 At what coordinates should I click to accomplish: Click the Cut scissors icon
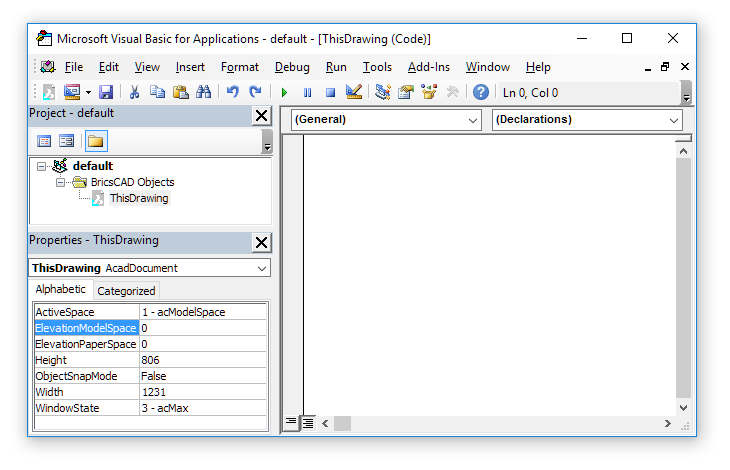point(135,92)
